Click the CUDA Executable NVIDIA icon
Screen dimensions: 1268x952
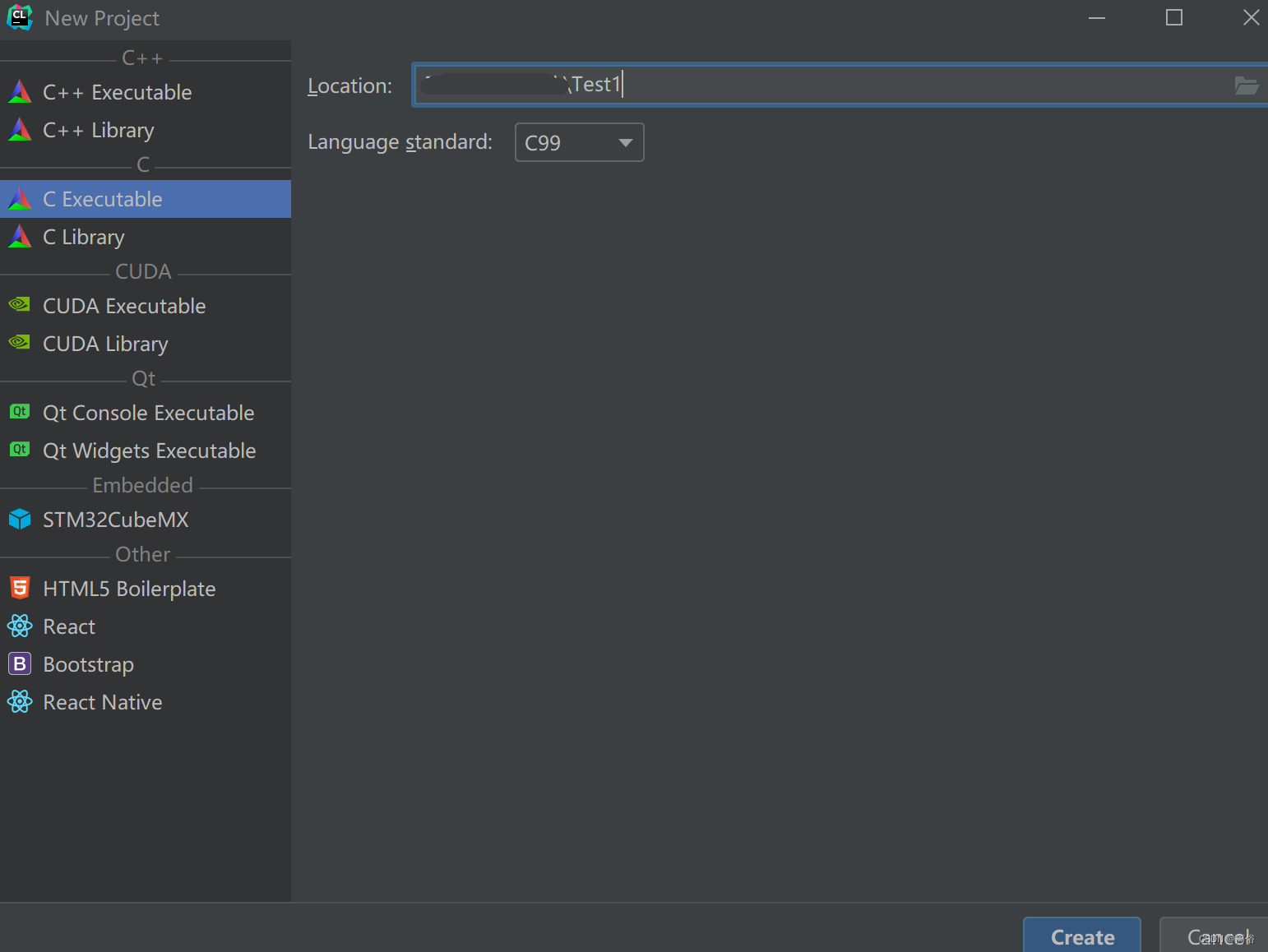tap(20, 305)
